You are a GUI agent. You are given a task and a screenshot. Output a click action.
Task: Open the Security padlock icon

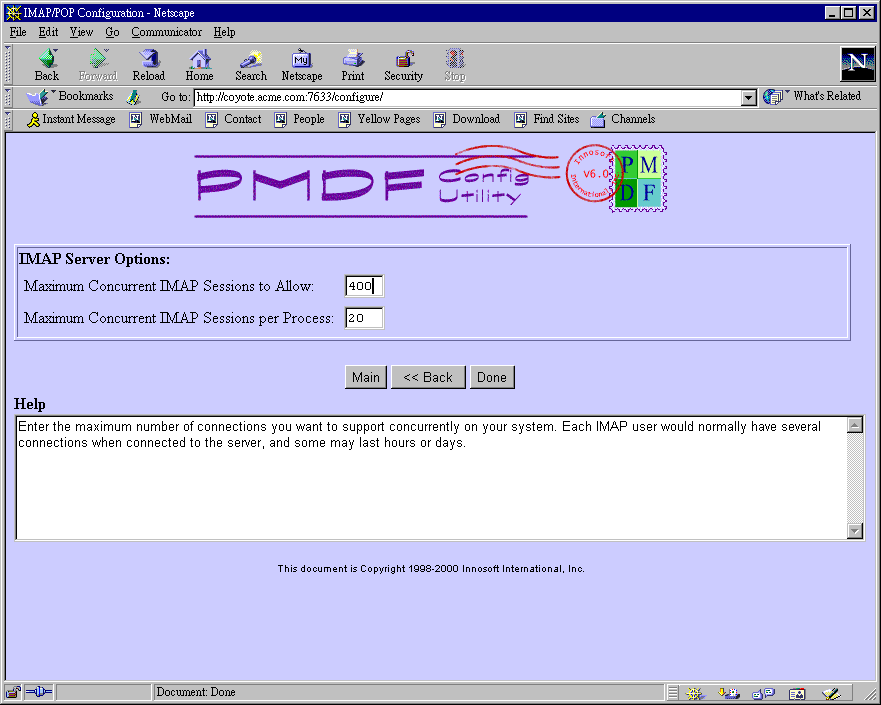(403, 64)
